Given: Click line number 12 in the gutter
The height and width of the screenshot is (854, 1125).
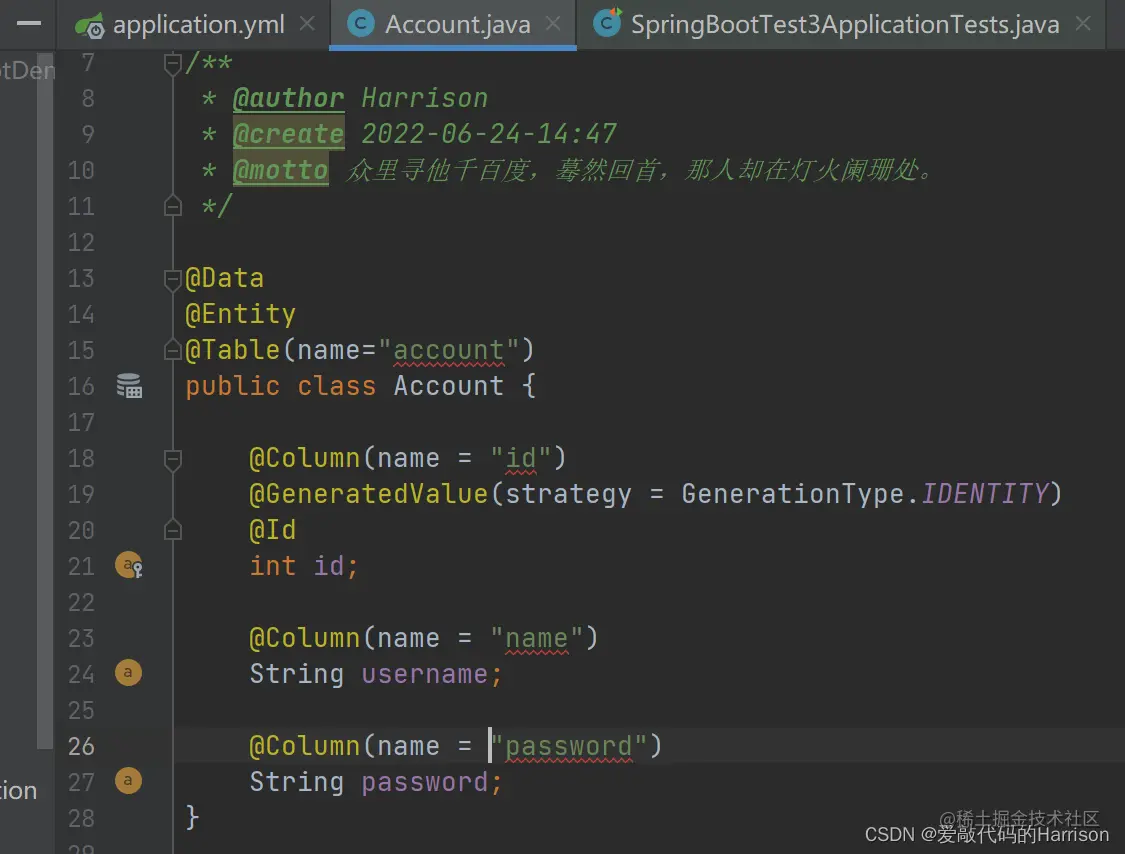Looking at the screenshot, I should [81, 243].
